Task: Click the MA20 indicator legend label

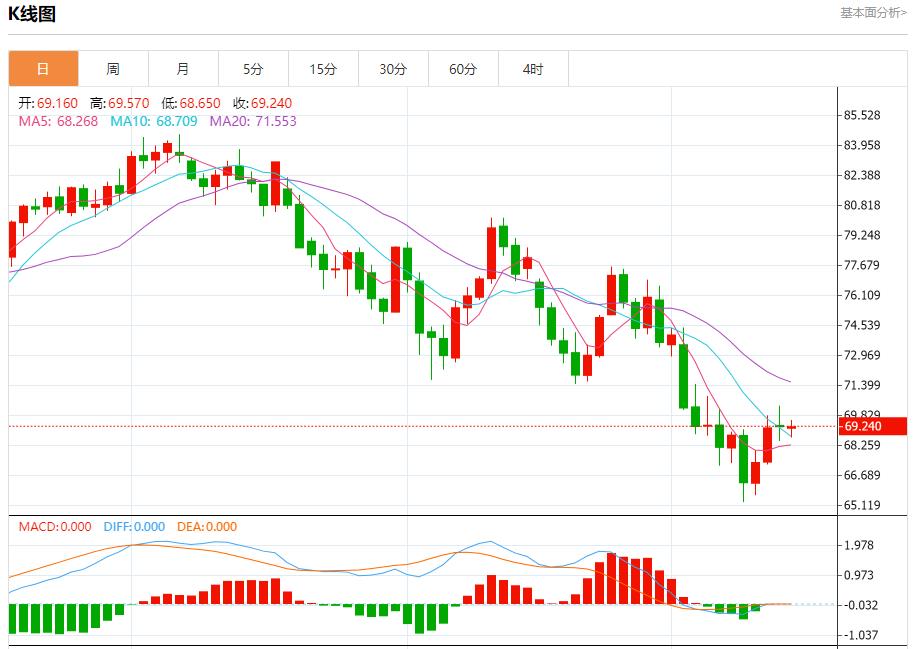Action: pyautogui.click(x=252, y=121)
